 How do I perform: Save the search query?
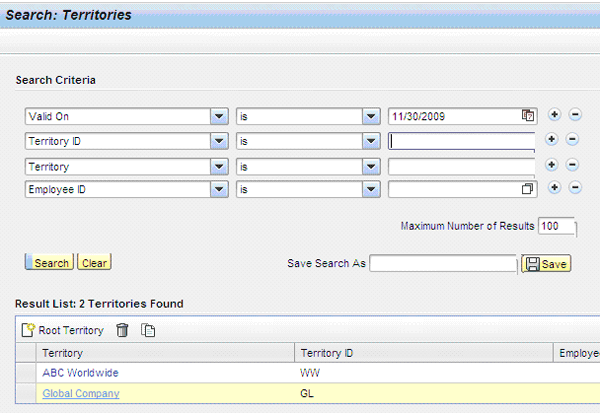click(x=546, y=264)
